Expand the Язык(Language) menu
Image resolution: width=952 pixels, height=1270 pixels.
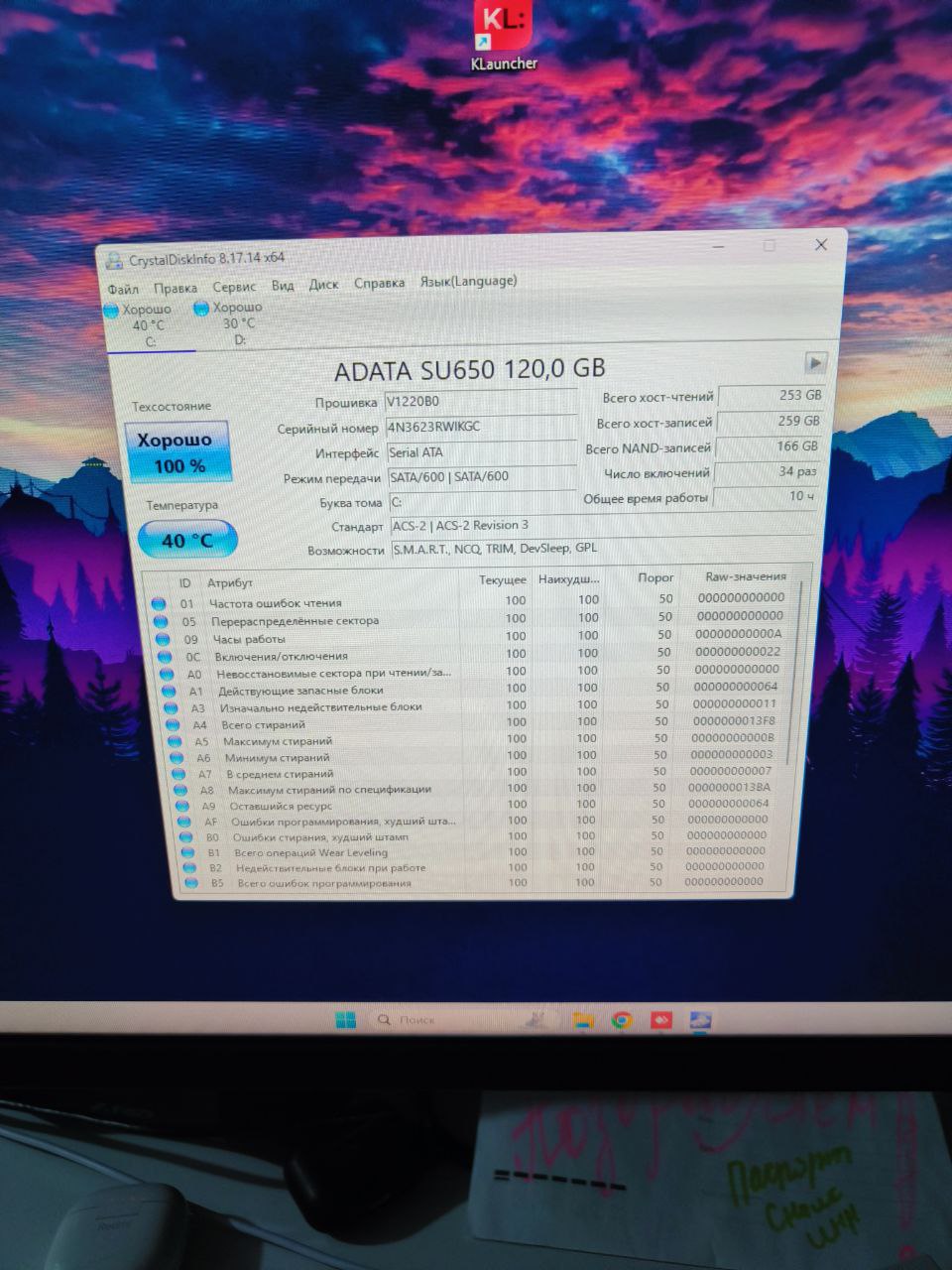(x=468, y=281)
